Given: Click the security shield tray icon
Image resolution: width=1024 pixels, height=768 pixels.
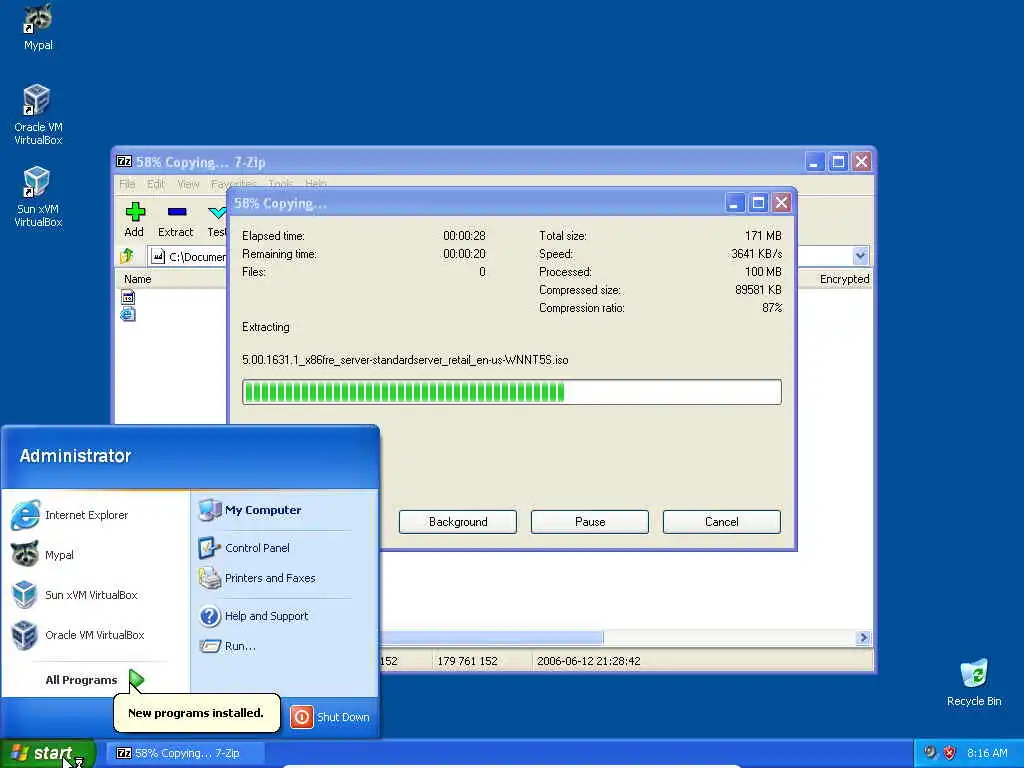Looking at the screenshot, I should pyautogui.click(x=950, y=753).
